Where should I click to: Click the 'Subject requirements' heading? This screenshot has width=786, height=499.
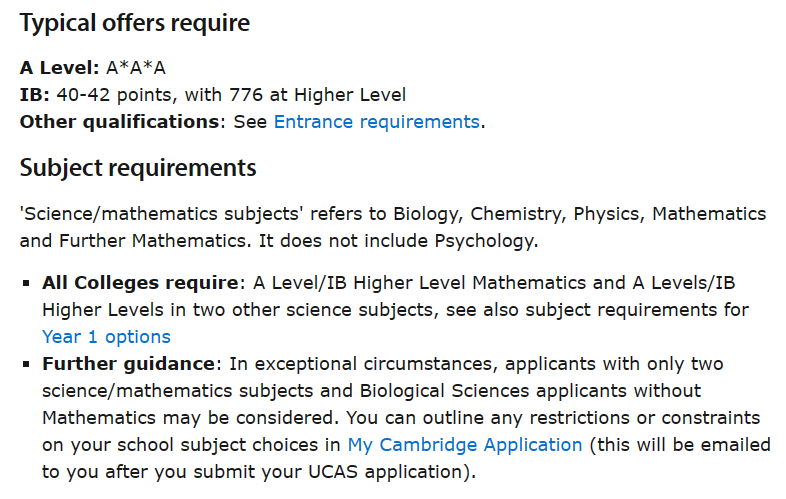click(138, 166)
